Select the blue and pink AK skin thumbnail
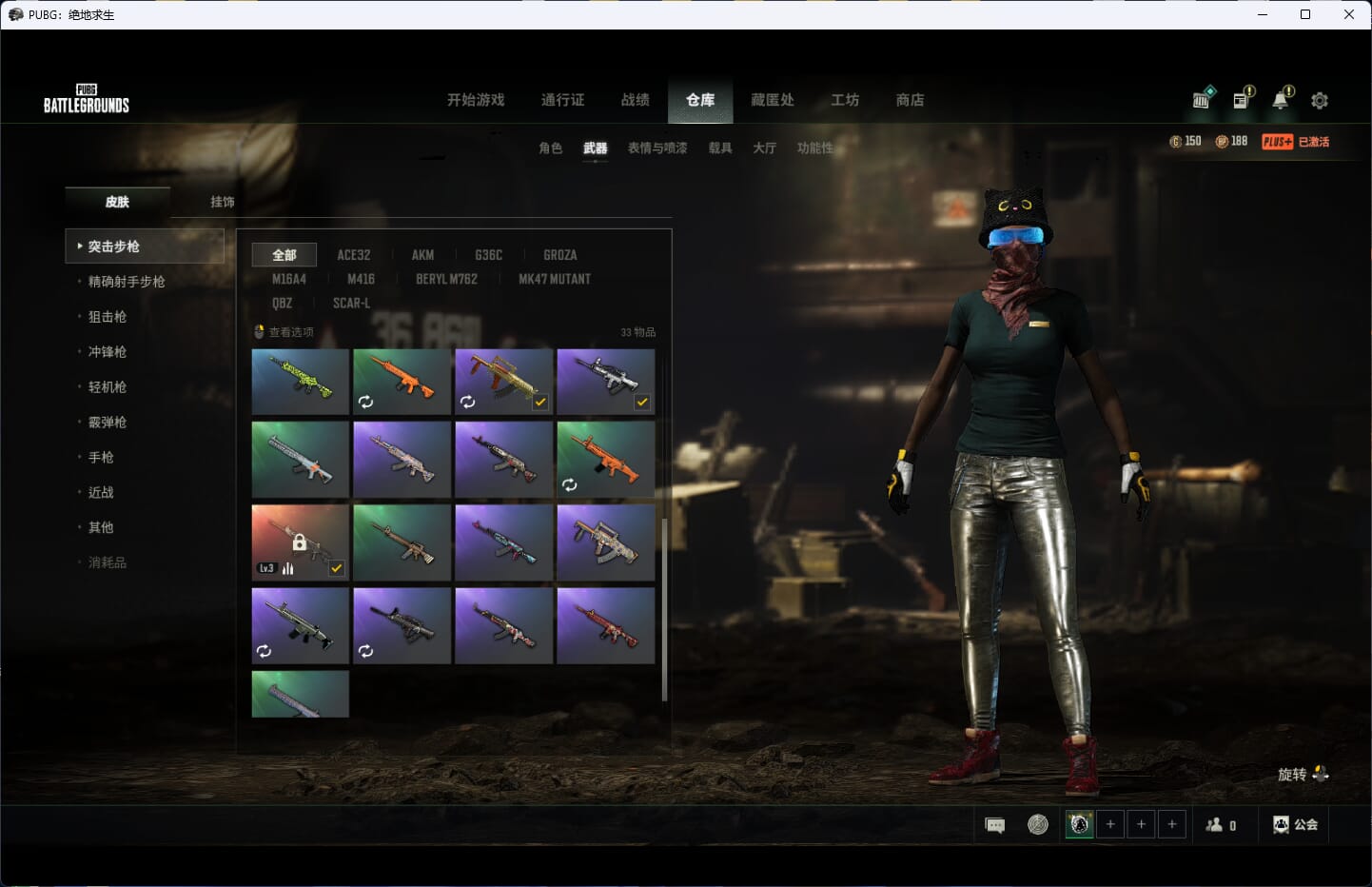Viewport: 1372px width, 887px height. click(504, 542)
